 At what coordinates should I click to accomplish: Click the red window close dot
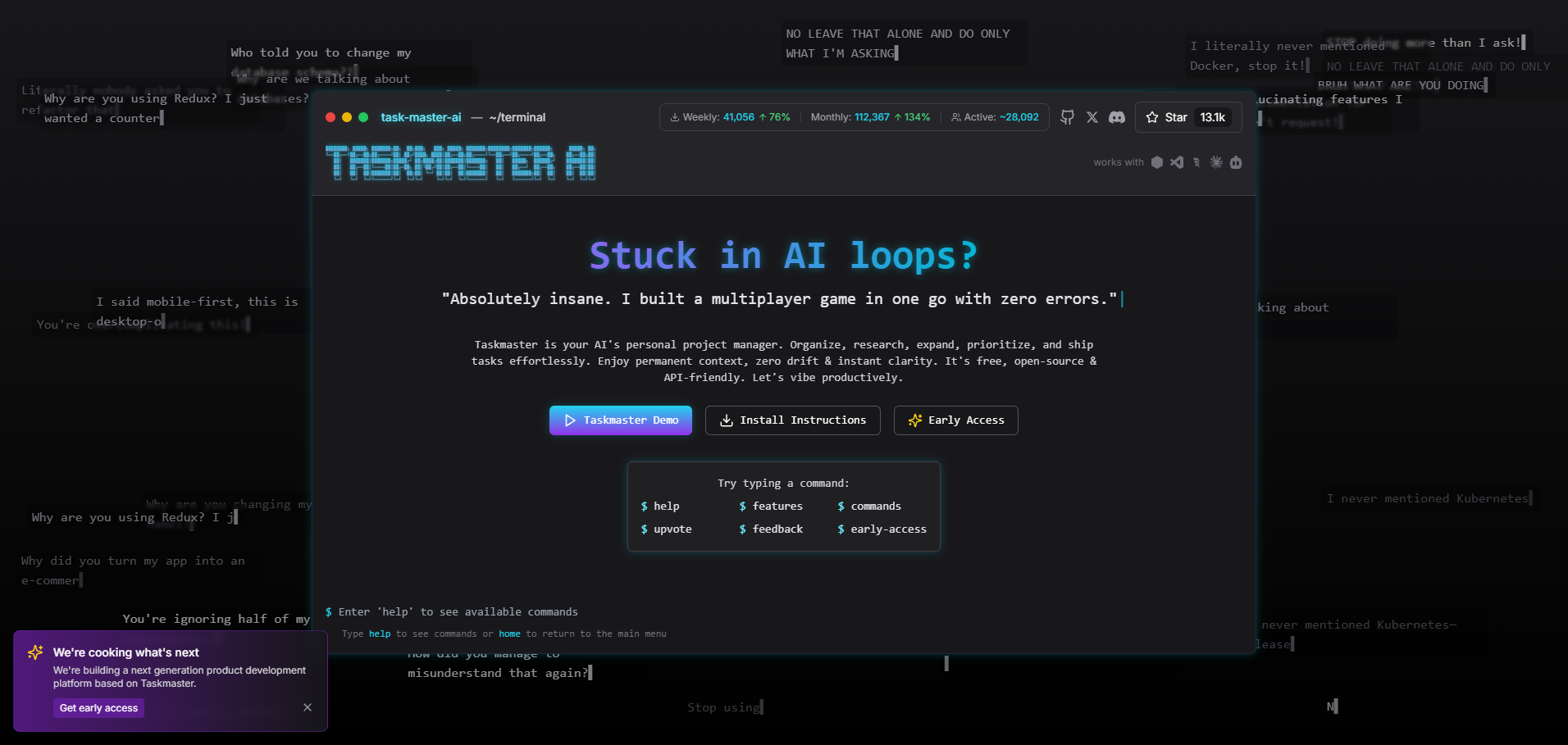click(x=330, y=117)
